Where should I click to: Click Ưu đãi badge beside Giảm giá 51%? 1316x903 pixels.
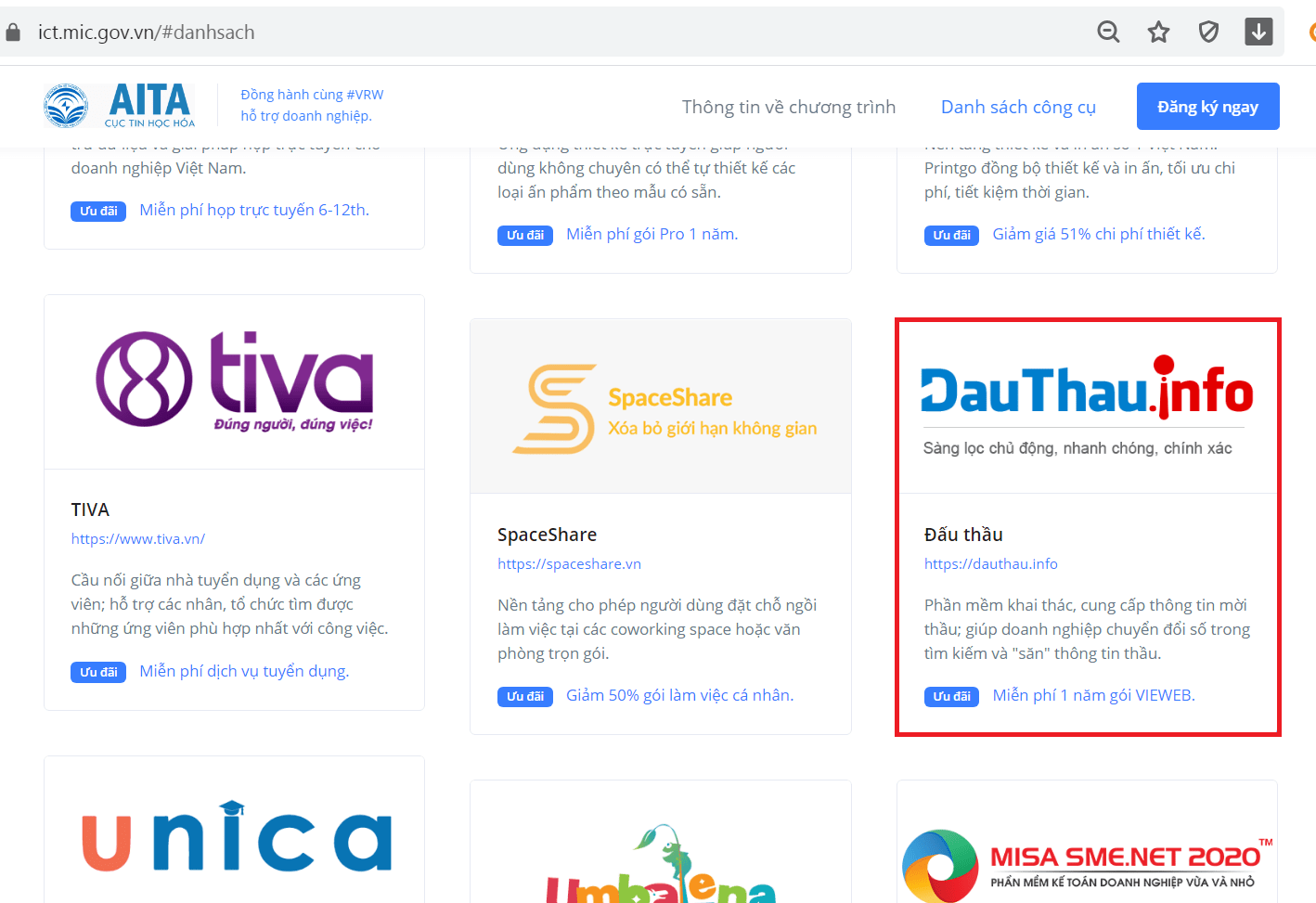coord(951,235)
